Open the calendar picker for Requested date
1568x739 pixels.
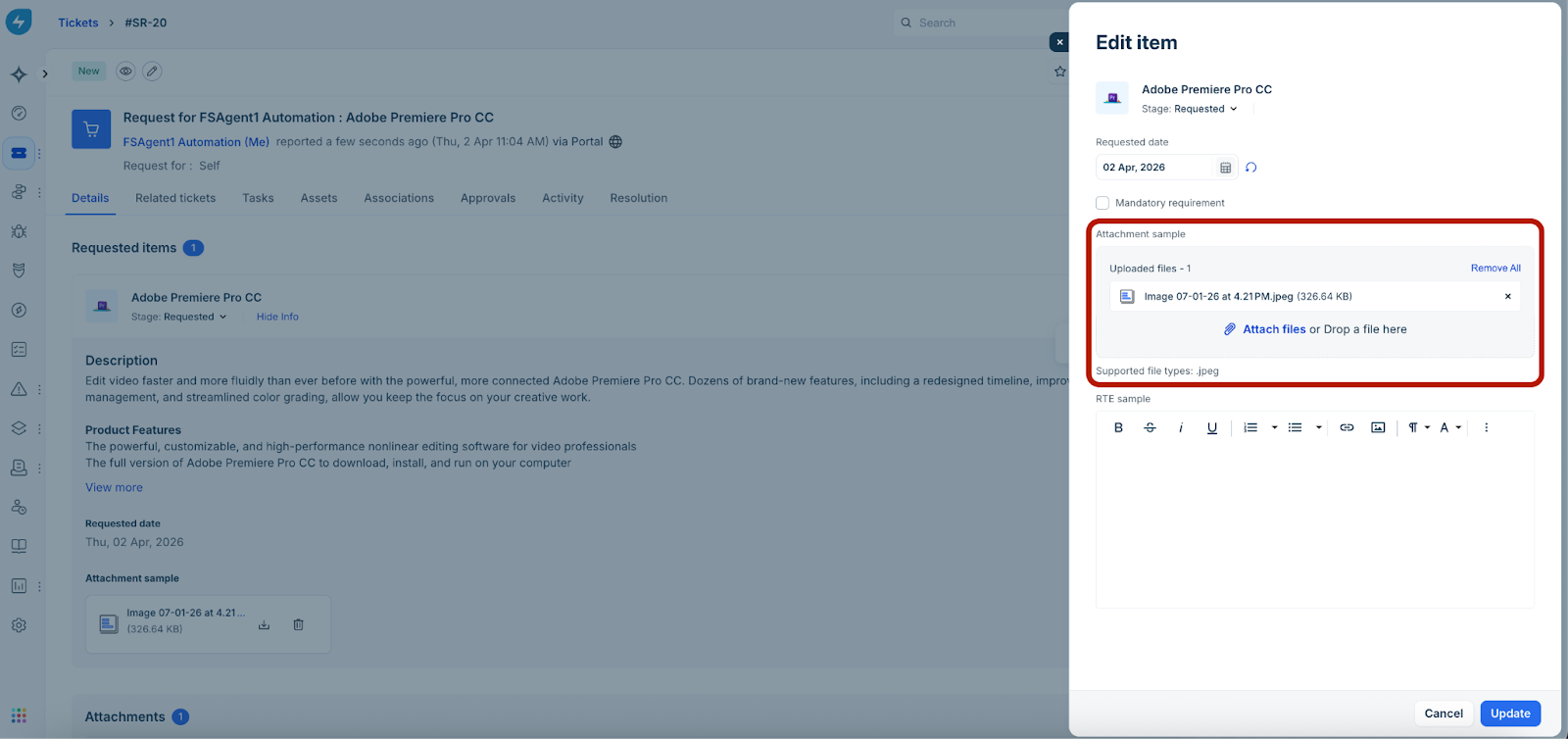pos(1225,168)
